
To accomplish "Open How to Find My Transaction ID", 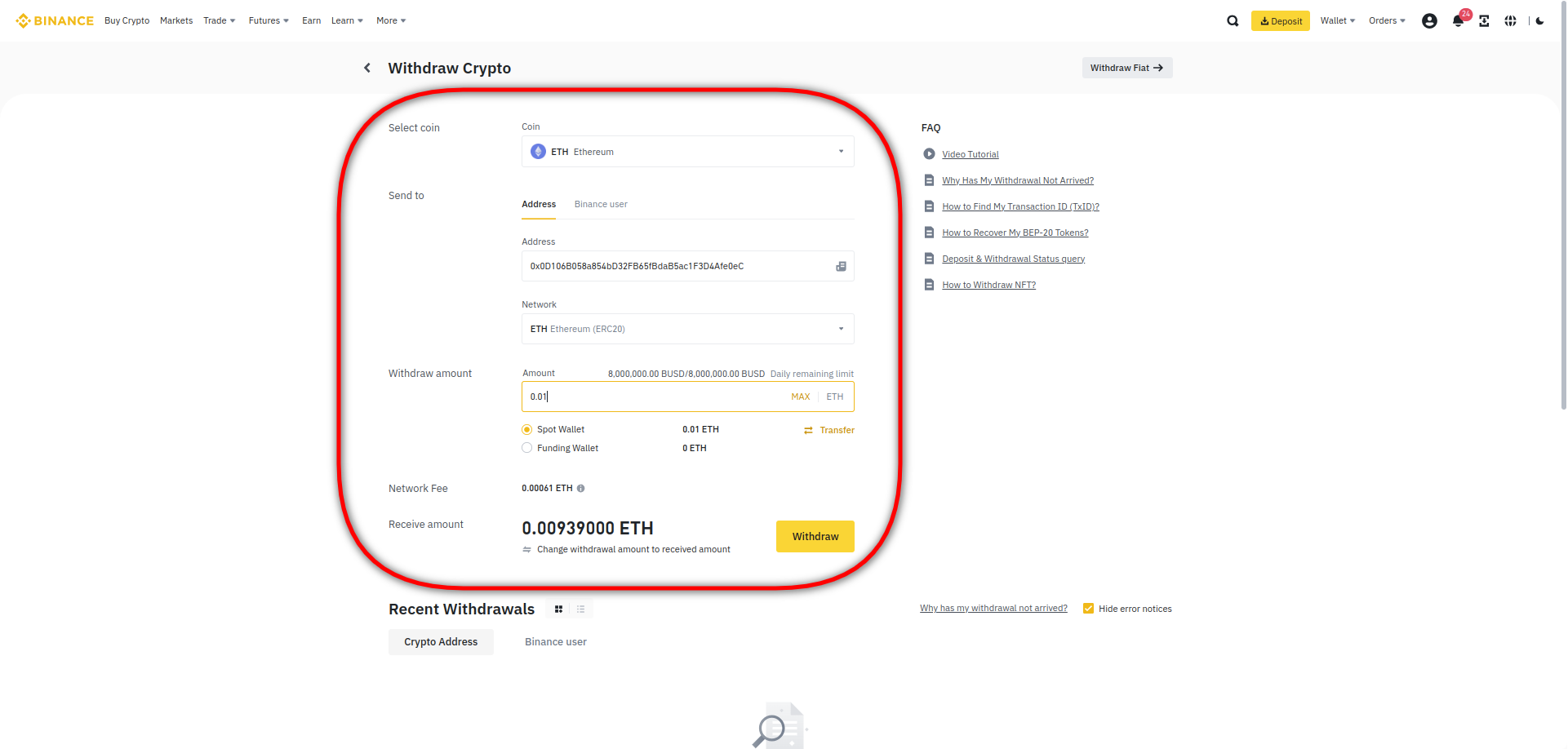I will [x=1021, y=206].
